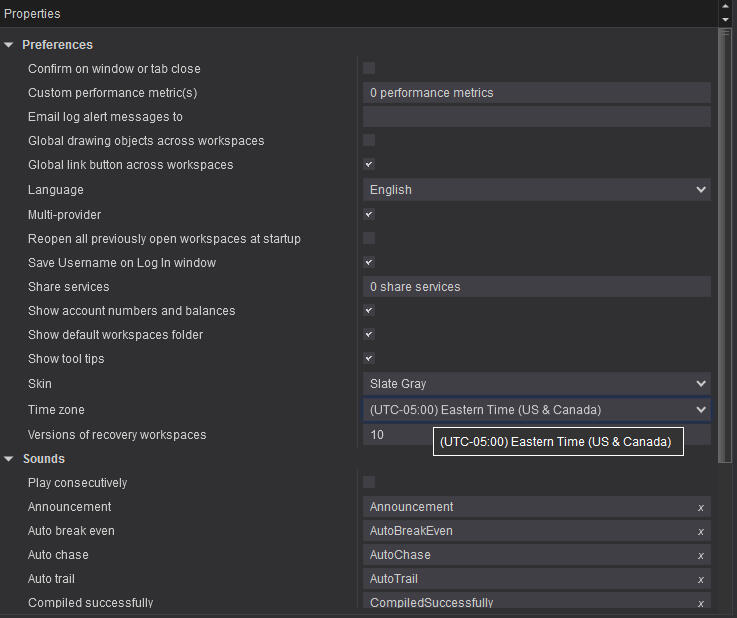Toggle Show tool tips checkbox
The height and width of the screenshot is (618, 737).
pyautogui.click(x=369, y=358)
